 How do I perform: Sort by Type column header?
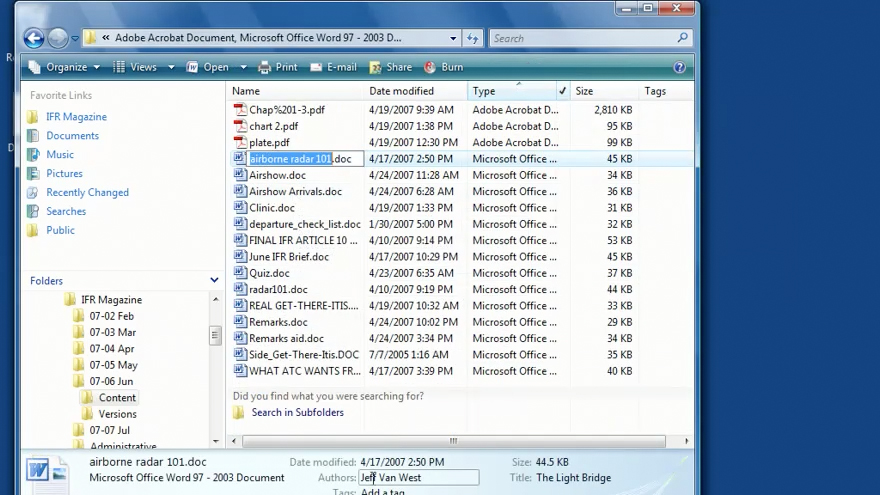[484, 91]
